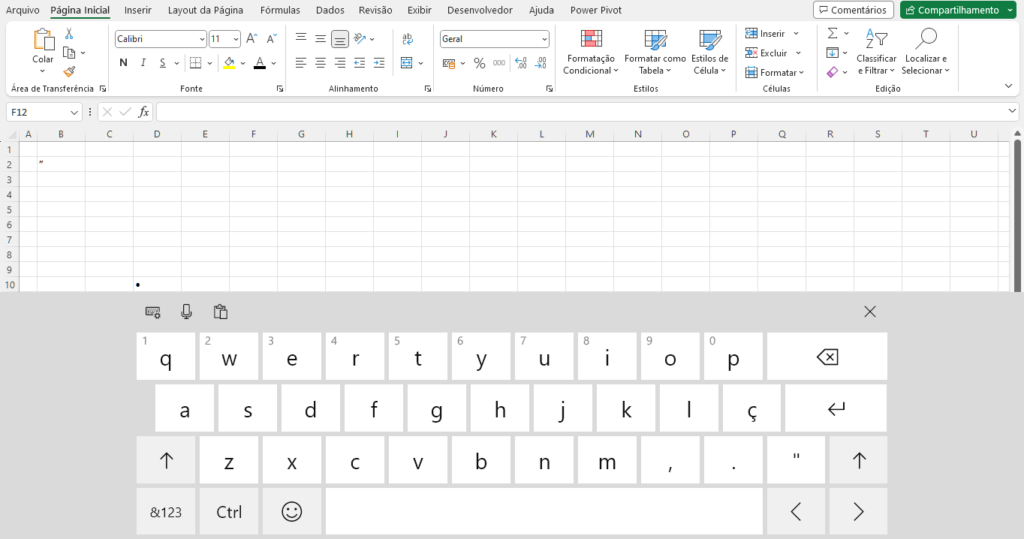Viewport: 1024px width, 539px height.
Task: Toggle left text alignment
Action: tap(300, 63)
